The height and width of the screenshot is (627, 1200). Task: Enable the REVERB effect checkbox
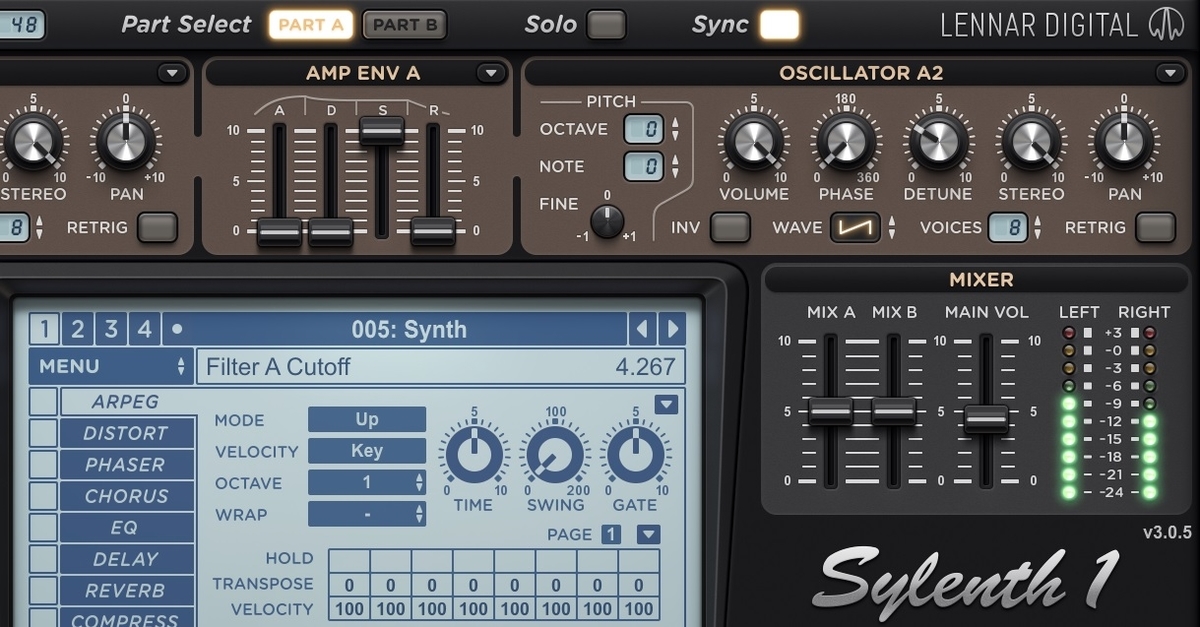pyautogui.click(x=43, y=590)
